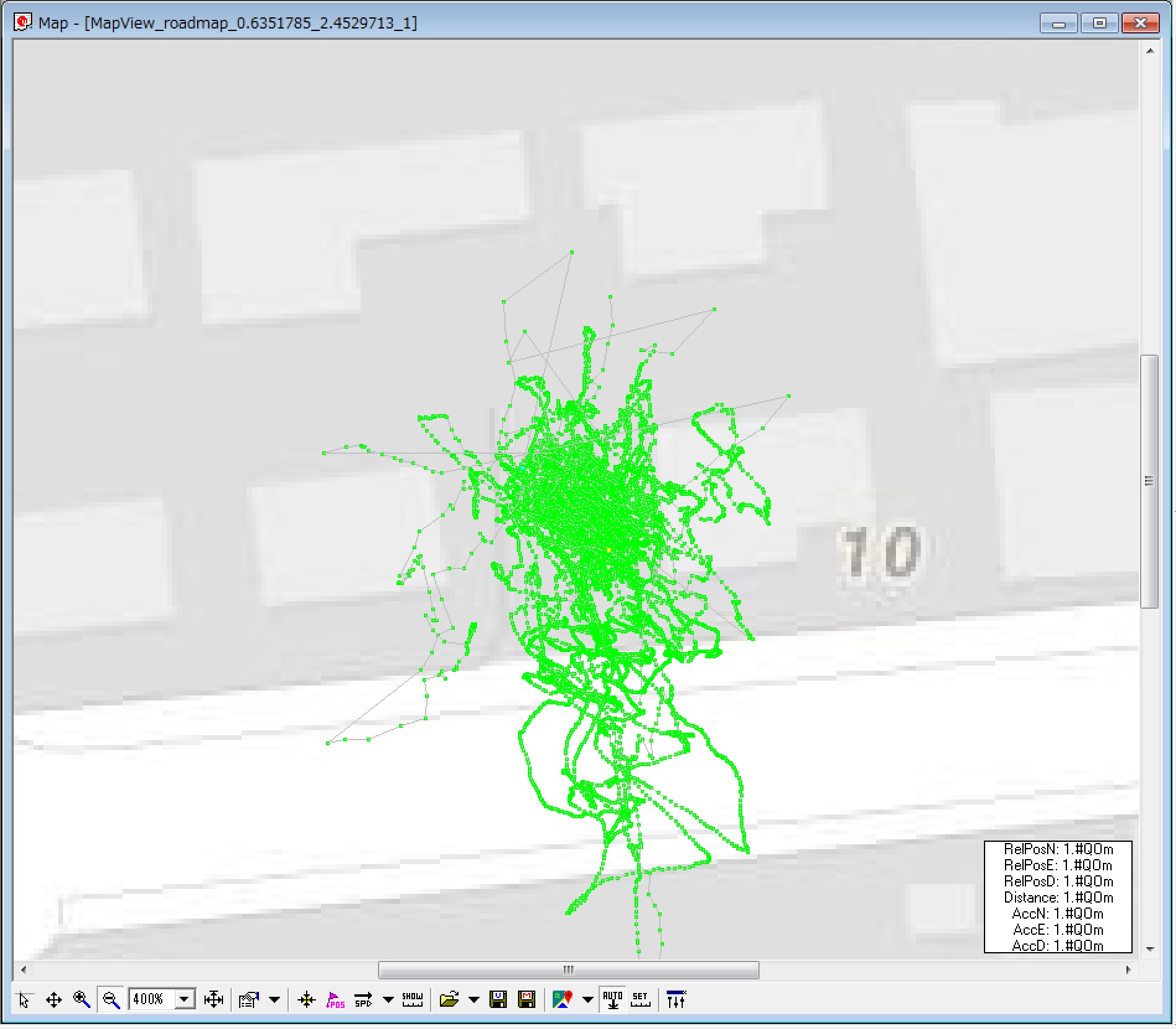
Task: Toggle the AUTO download button
Action: coord(612,1000)
